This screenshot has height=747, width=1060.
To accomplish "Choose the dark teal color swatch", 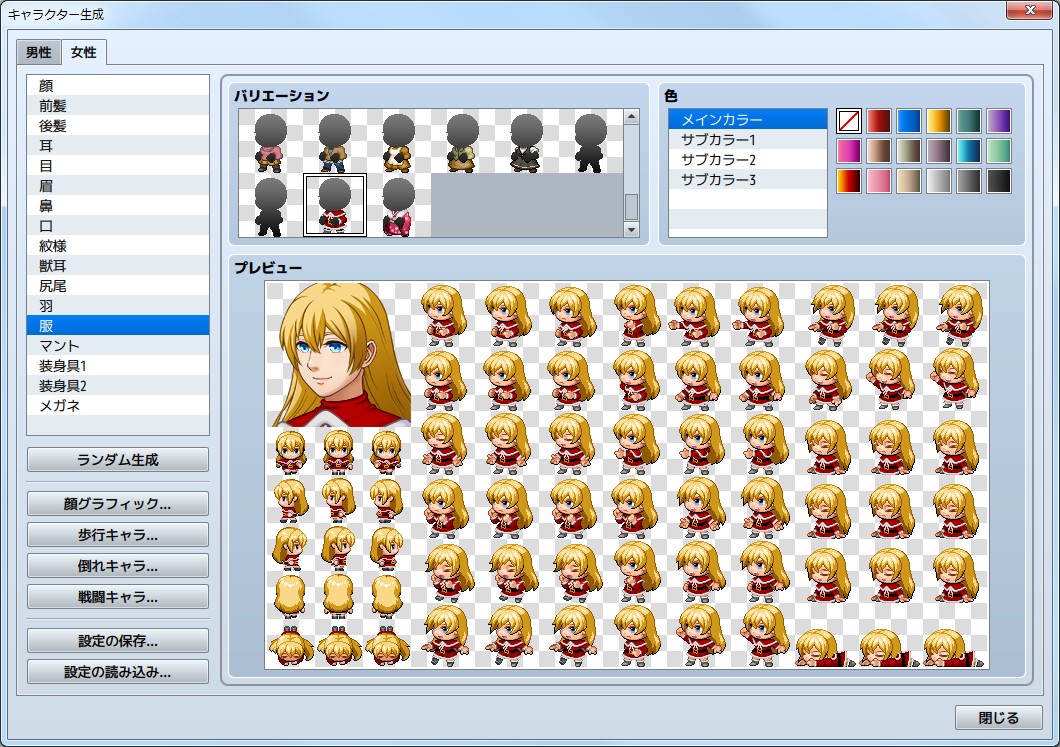I will (968, 121).
